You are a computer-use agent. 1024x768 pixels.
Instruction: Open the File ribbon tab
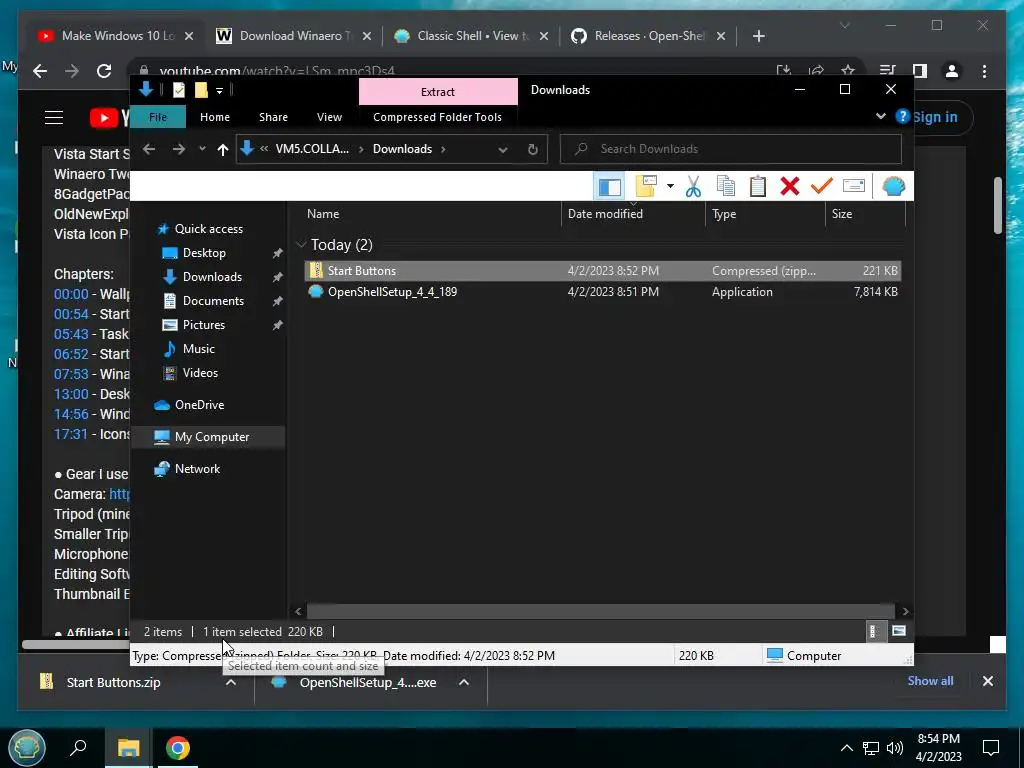pyautogui.click(x=157, y=117)
